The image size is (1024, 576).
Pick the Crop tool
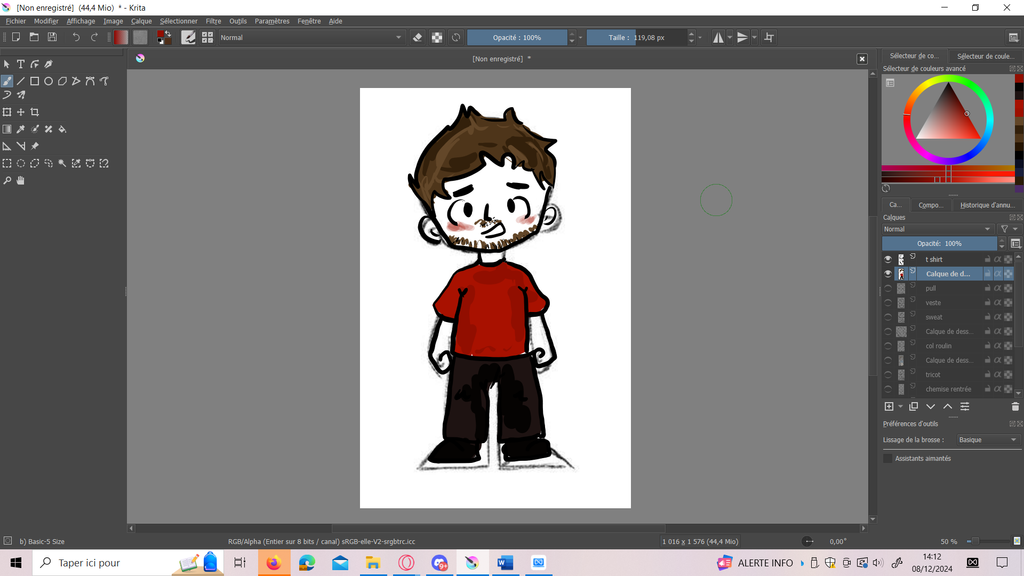pyautogui.click(x=35, y=112)
